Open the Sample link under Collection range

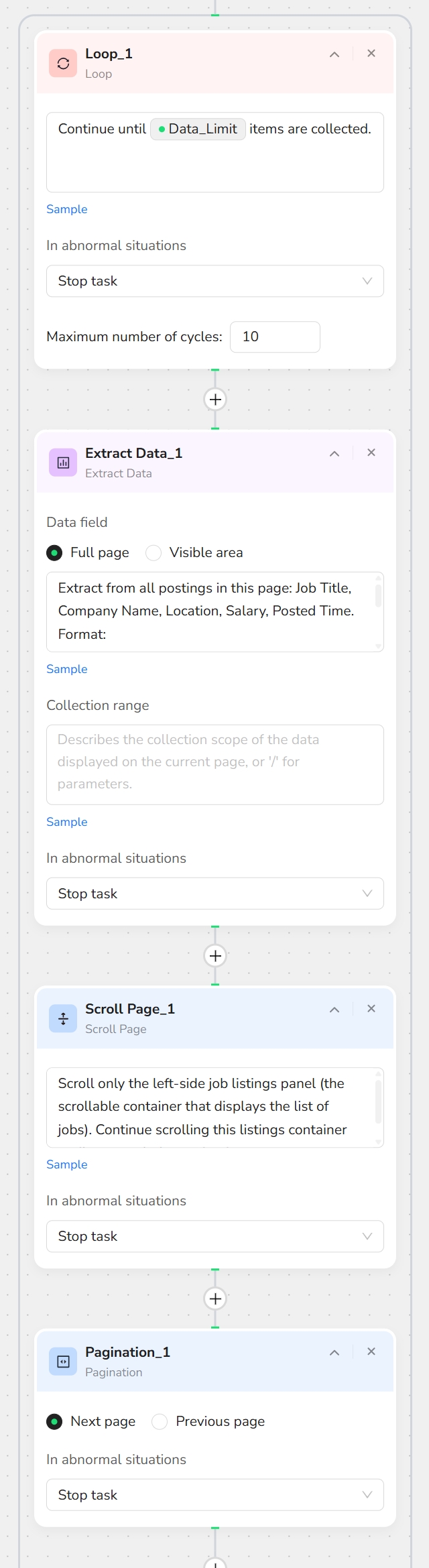[67, 822]
